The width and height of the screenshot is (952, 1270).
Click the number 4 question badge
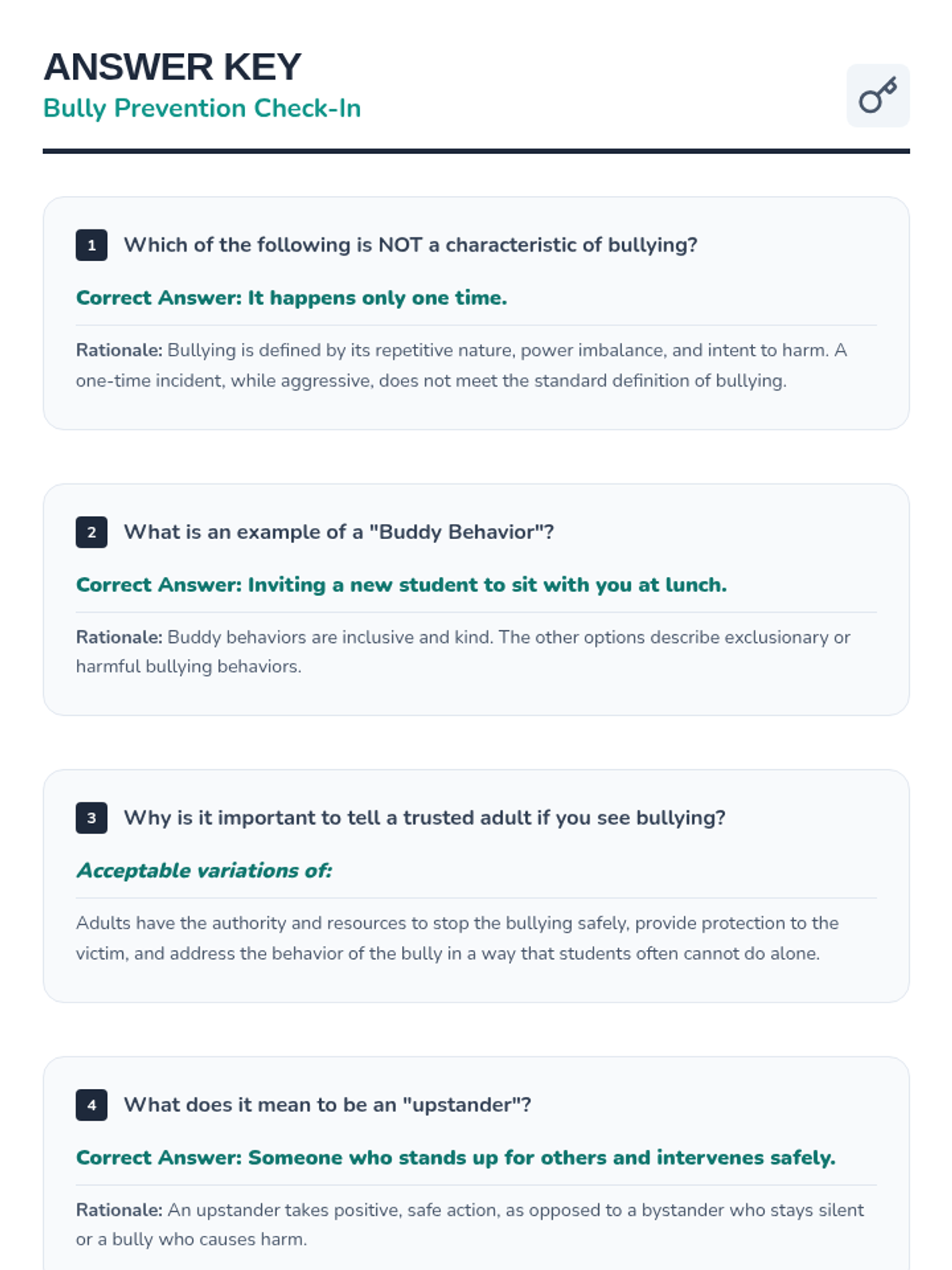point(91,1105)
